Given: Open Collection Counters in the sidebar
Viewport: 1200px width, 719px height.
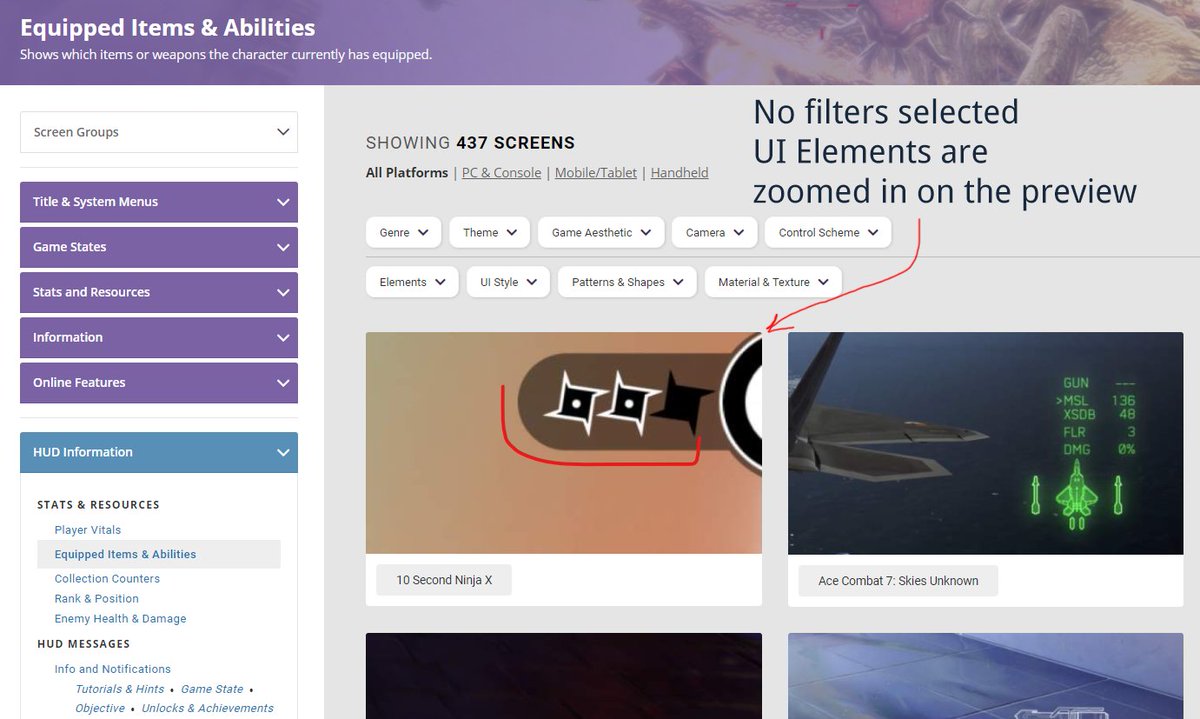Looking at the screenshot, I should [x=107, y=579].
